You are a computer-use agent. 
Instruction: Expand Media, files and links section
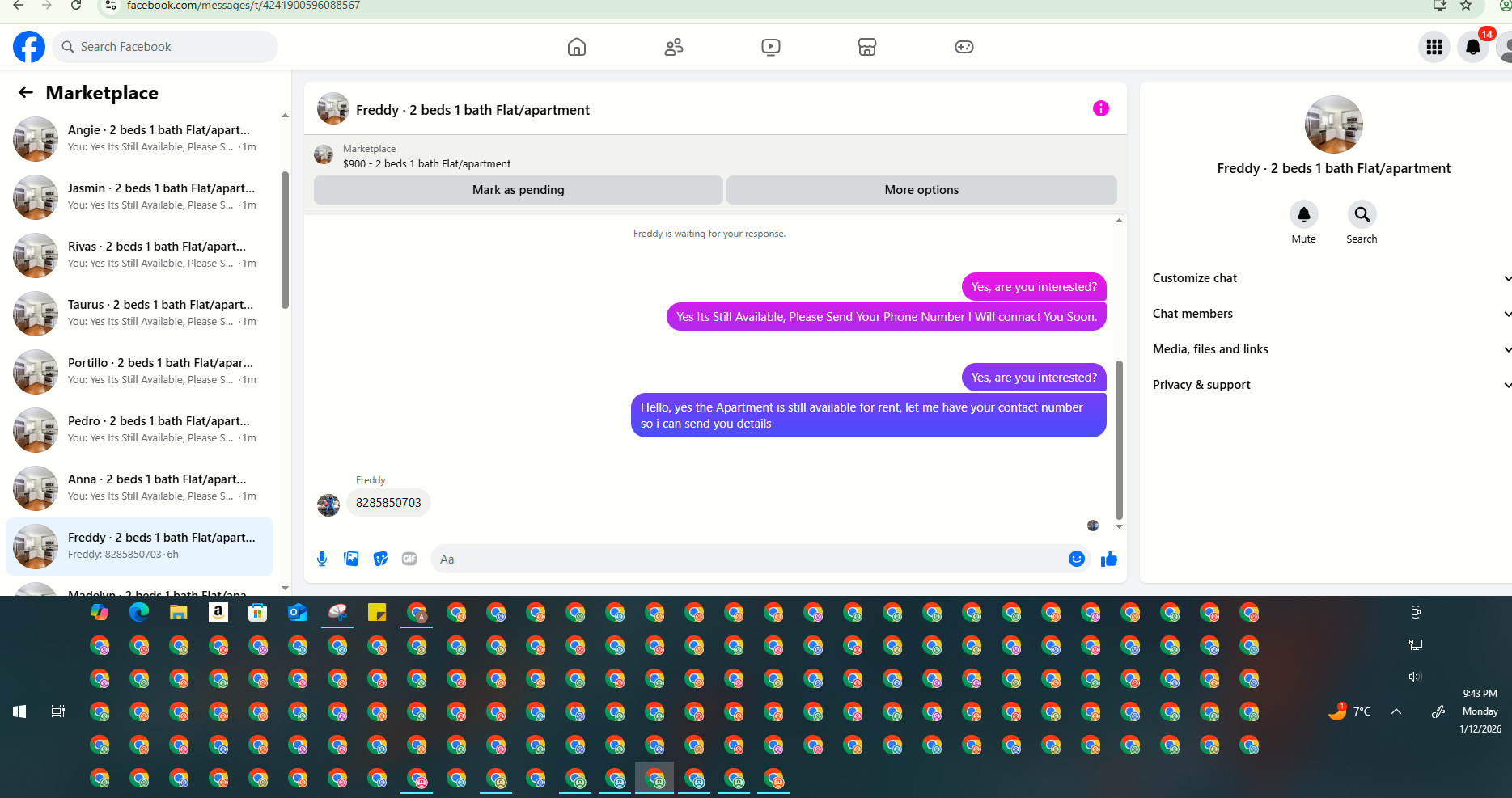point(1332,349)
